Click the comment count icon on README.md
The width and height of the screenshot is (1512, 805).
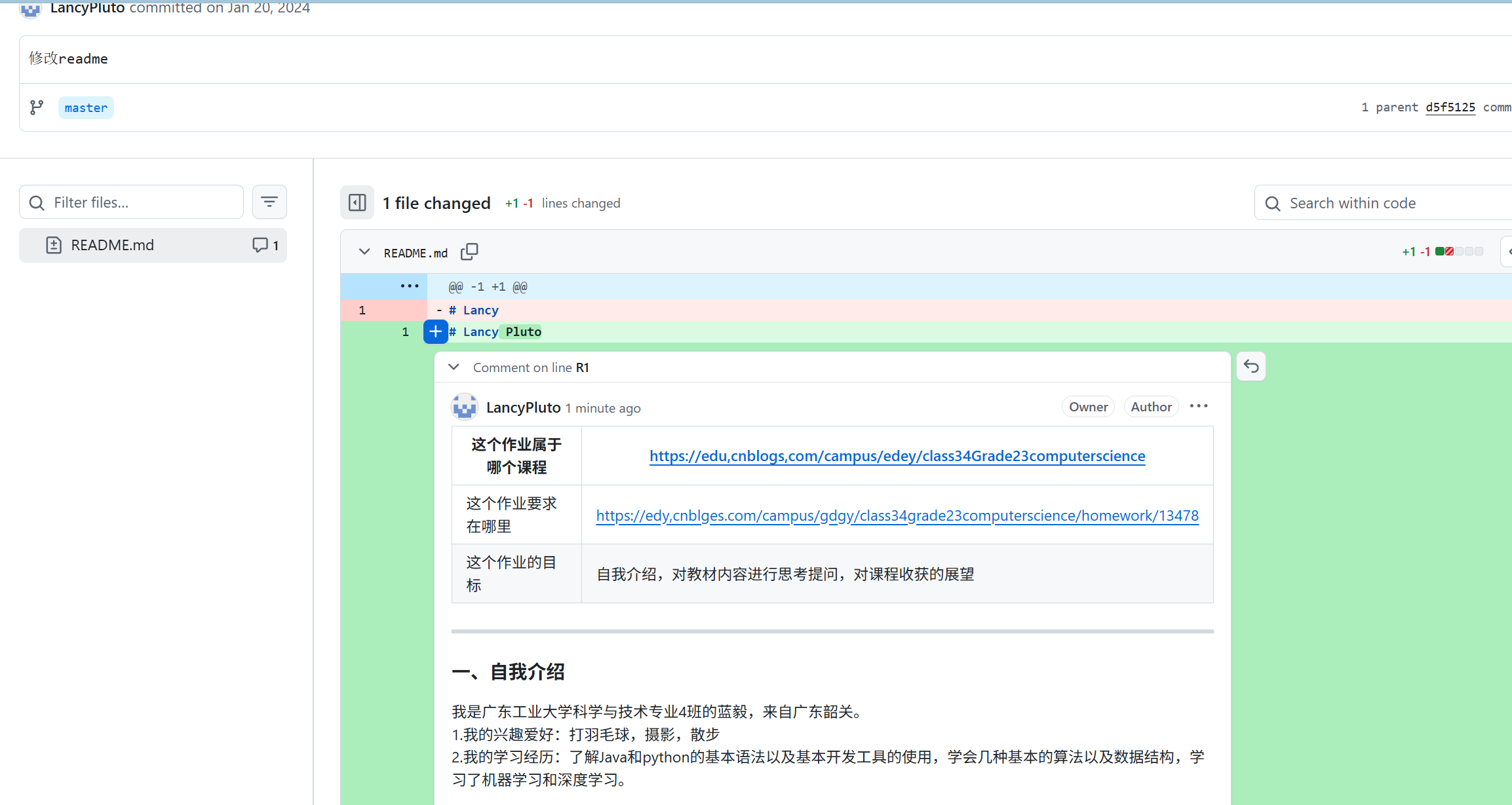[260, 245]
